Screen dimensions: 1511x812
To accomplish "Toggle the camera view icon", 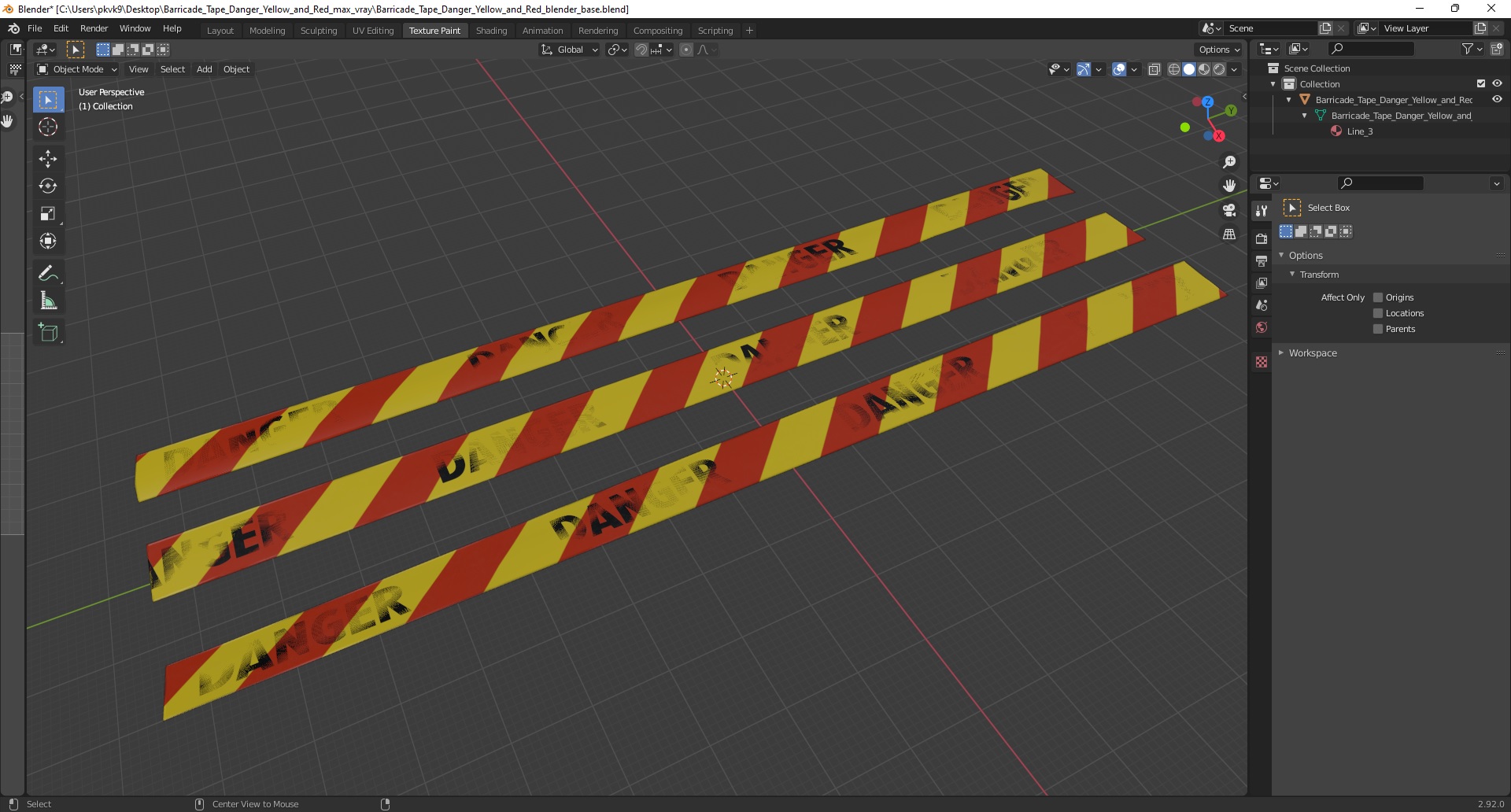I will (1229, 210).
